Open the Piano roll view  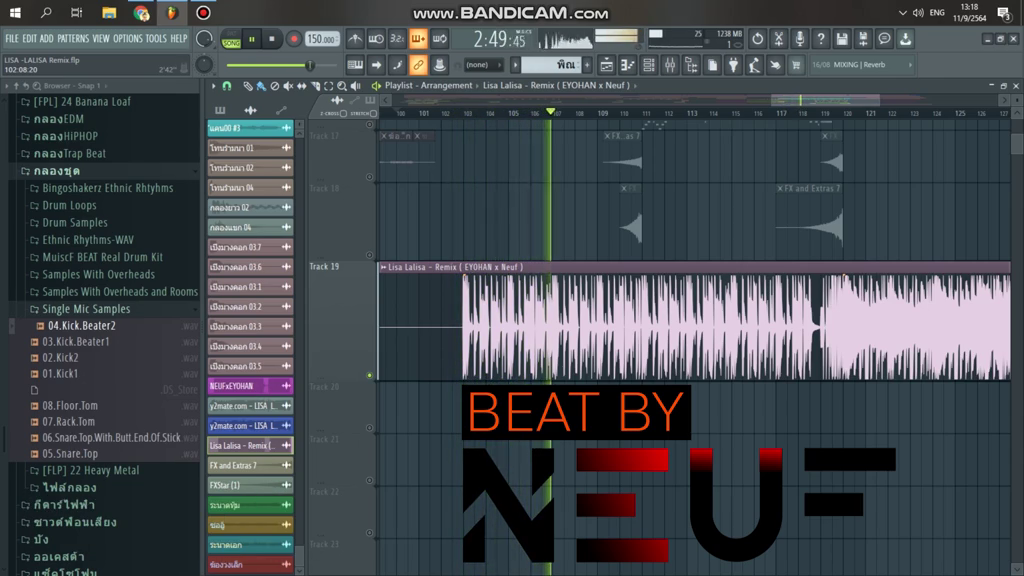pyautogui.click(x=627, y=65)
